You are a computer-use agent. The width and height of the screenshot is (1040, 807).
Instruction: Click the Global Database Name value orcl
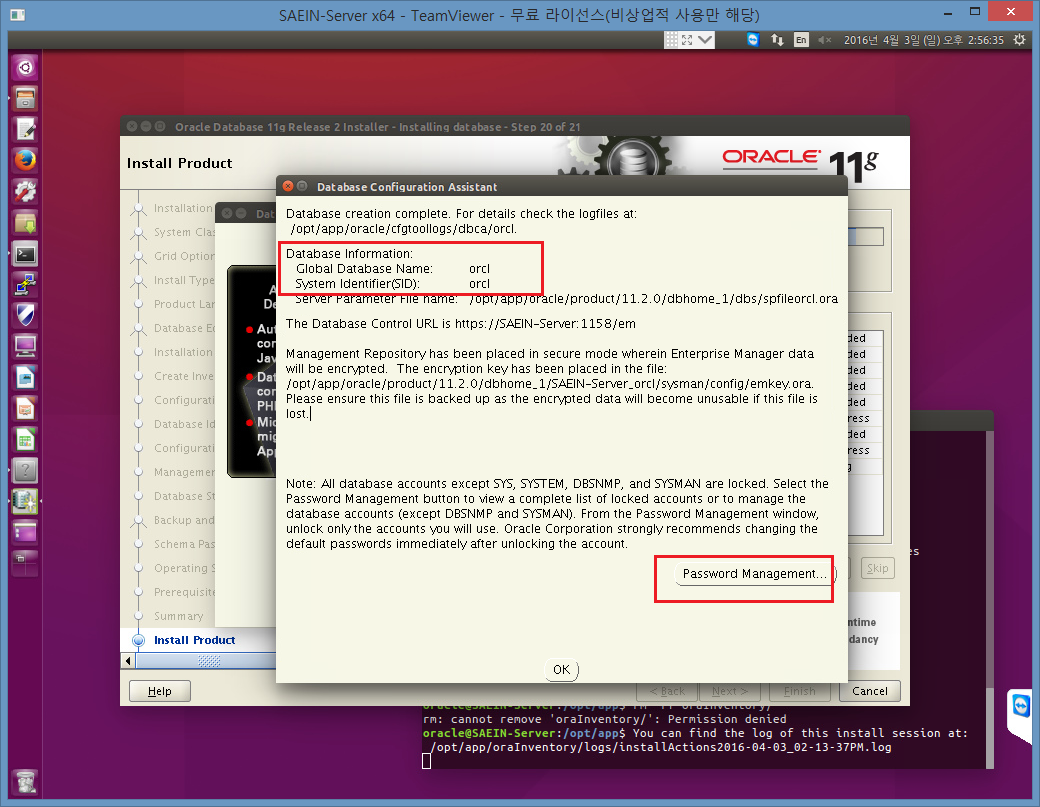pyautogui.click(x=479, y=269)
